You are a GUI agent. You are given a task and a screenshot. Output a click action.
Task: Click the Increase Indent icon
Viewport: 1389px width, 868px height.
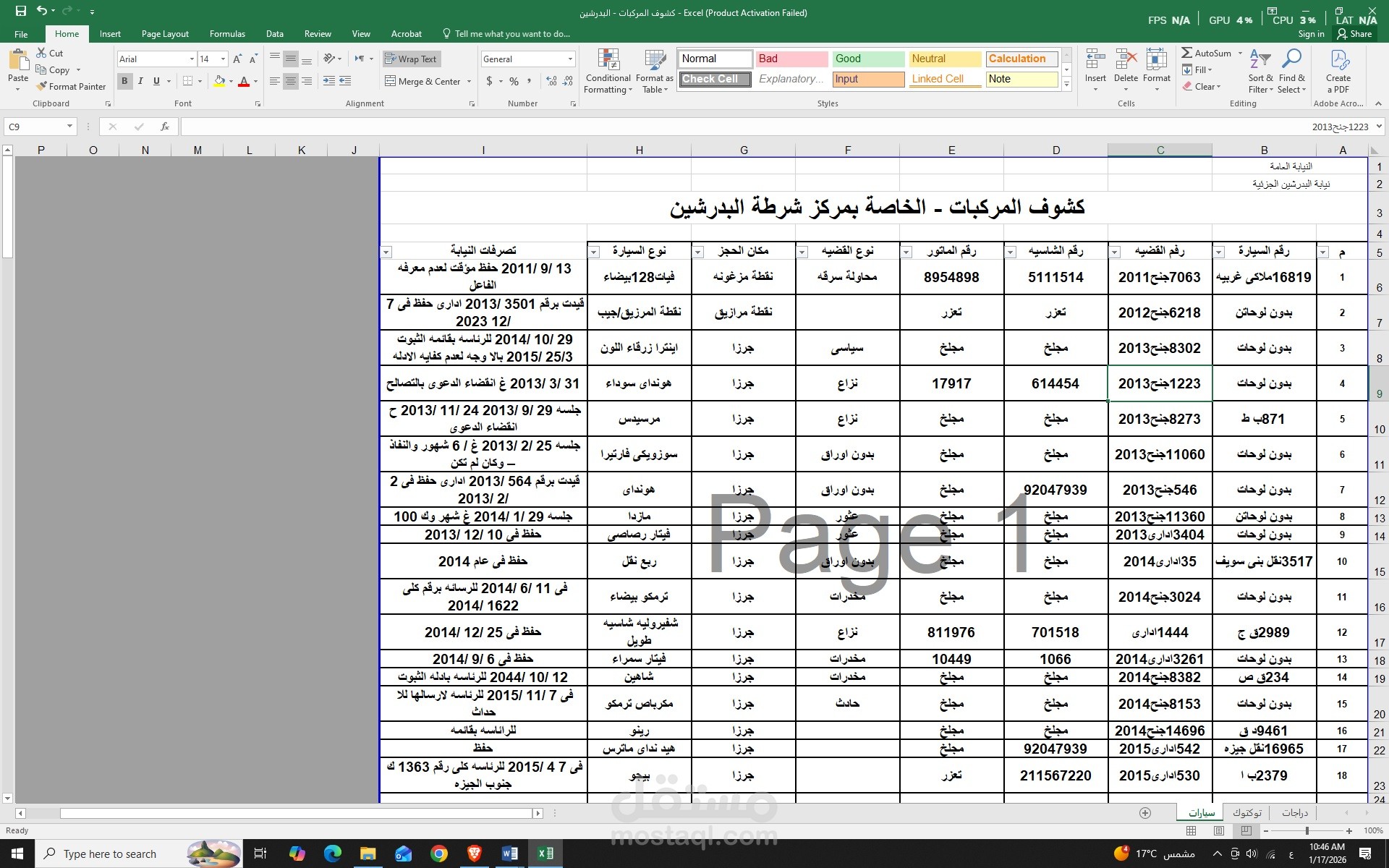pos(345,81)
